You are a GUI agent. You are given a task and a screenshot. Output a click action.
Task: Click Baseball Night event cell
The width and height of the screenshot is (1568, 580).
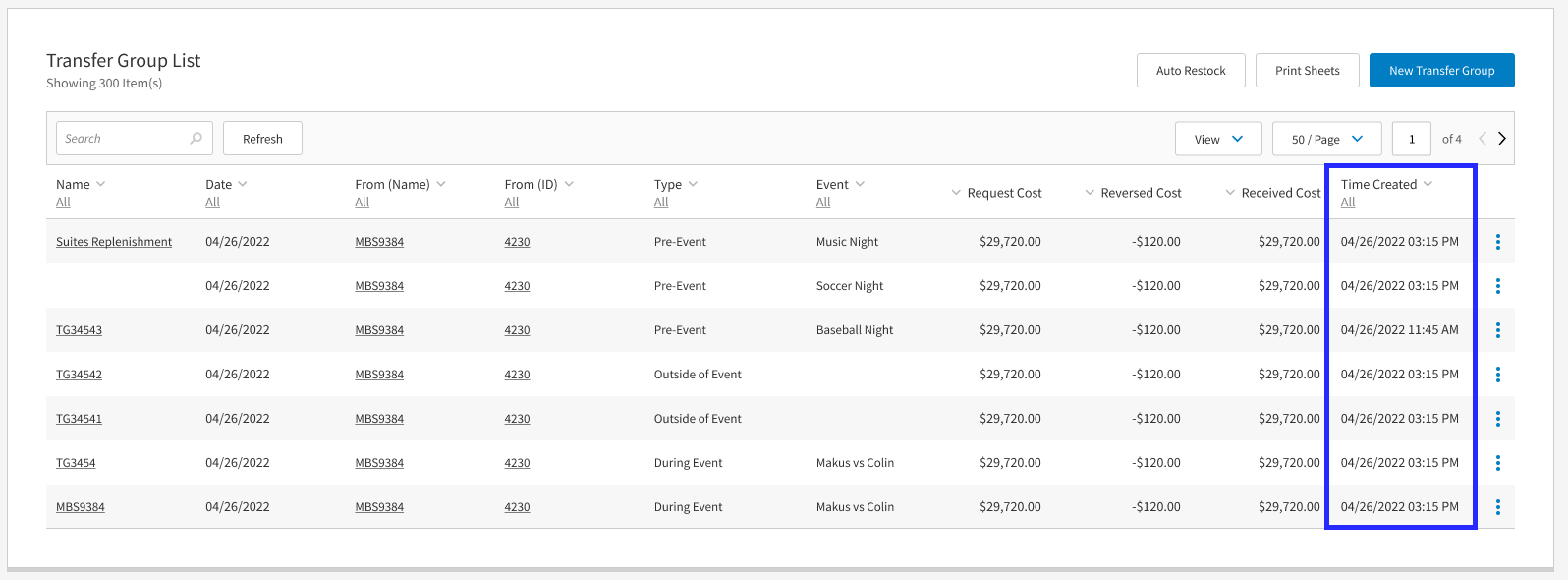(855, 330)
